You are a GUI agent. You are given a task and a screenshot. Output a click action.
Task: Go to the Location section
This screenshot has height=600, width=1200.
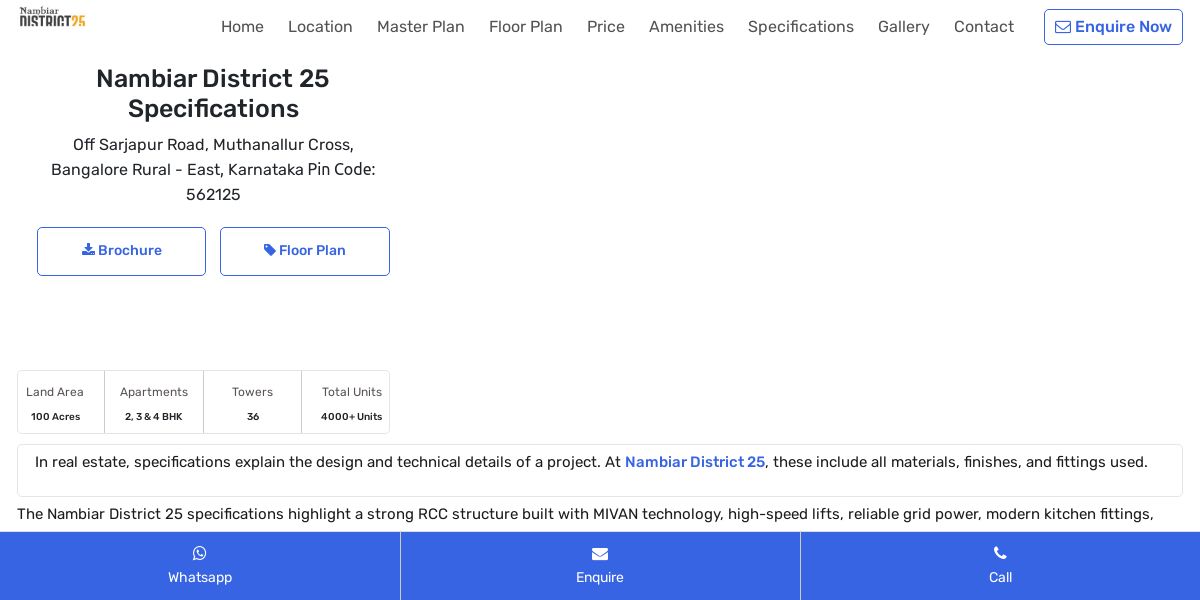click(x=320, y=27)
